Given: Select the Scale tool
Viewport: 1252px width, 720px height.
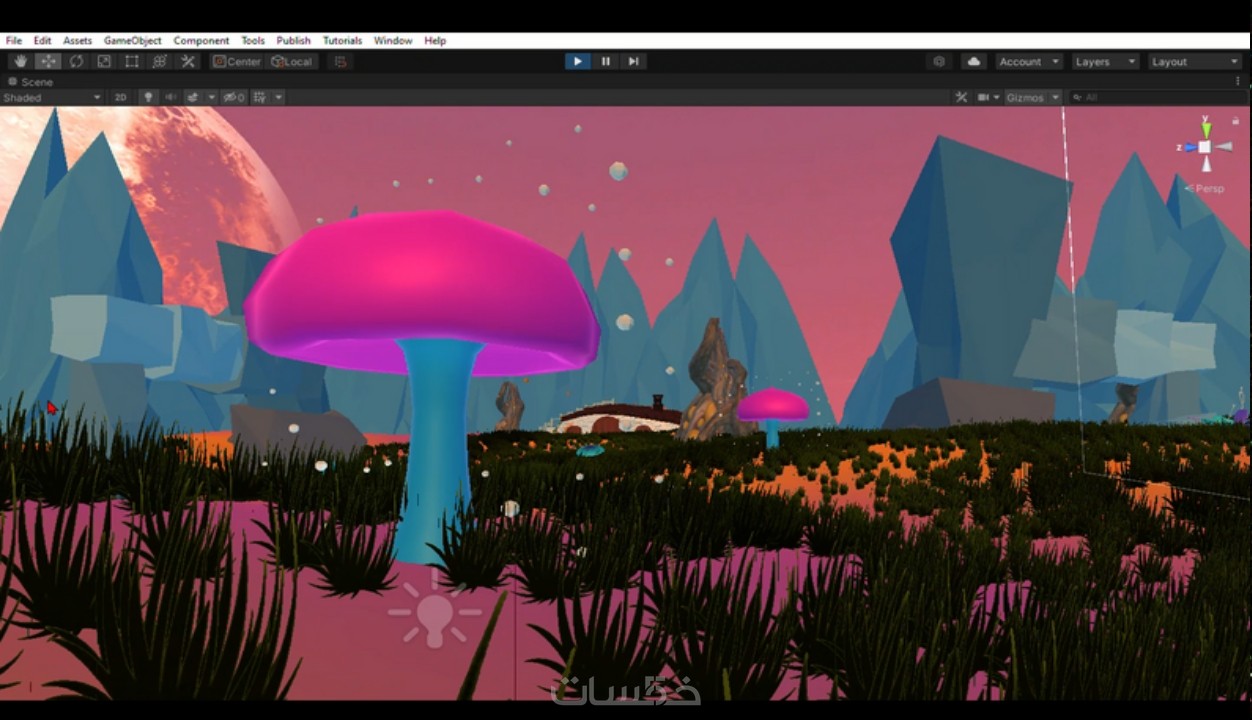Looking at the screenshot, I should (104, 62).
